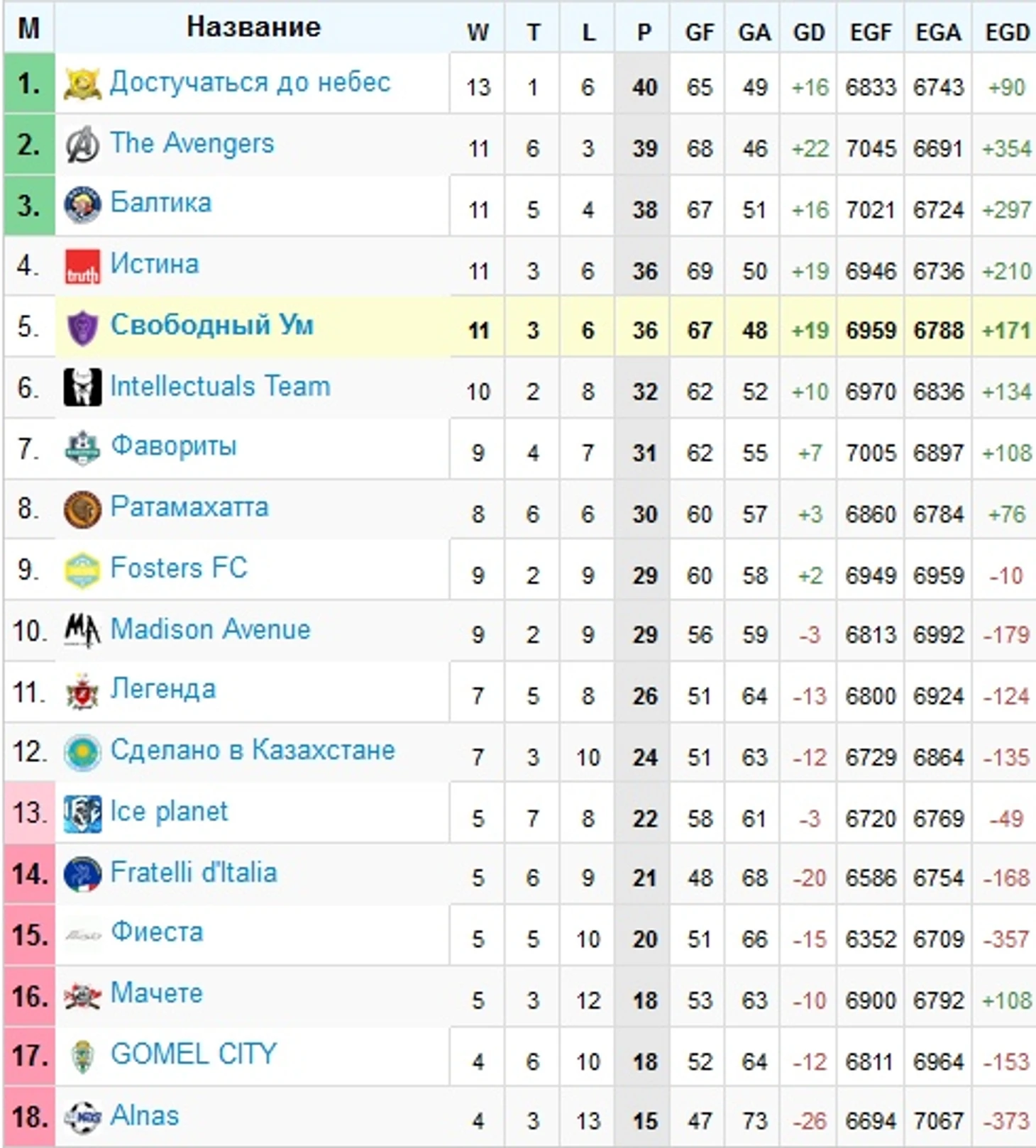
Task: Sort table by the GD column header
Action: (x=809, y=32)
